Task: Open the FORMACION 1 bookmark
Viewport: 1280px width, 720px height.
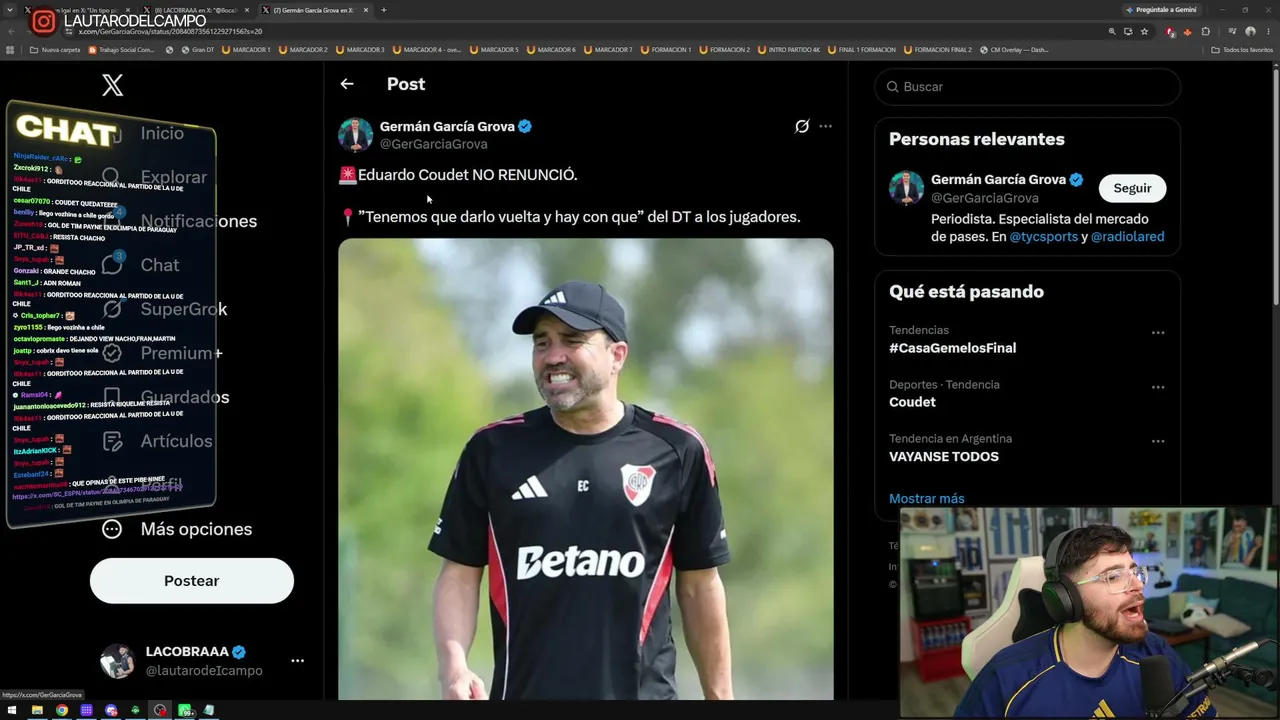Action: click(666, 50)
